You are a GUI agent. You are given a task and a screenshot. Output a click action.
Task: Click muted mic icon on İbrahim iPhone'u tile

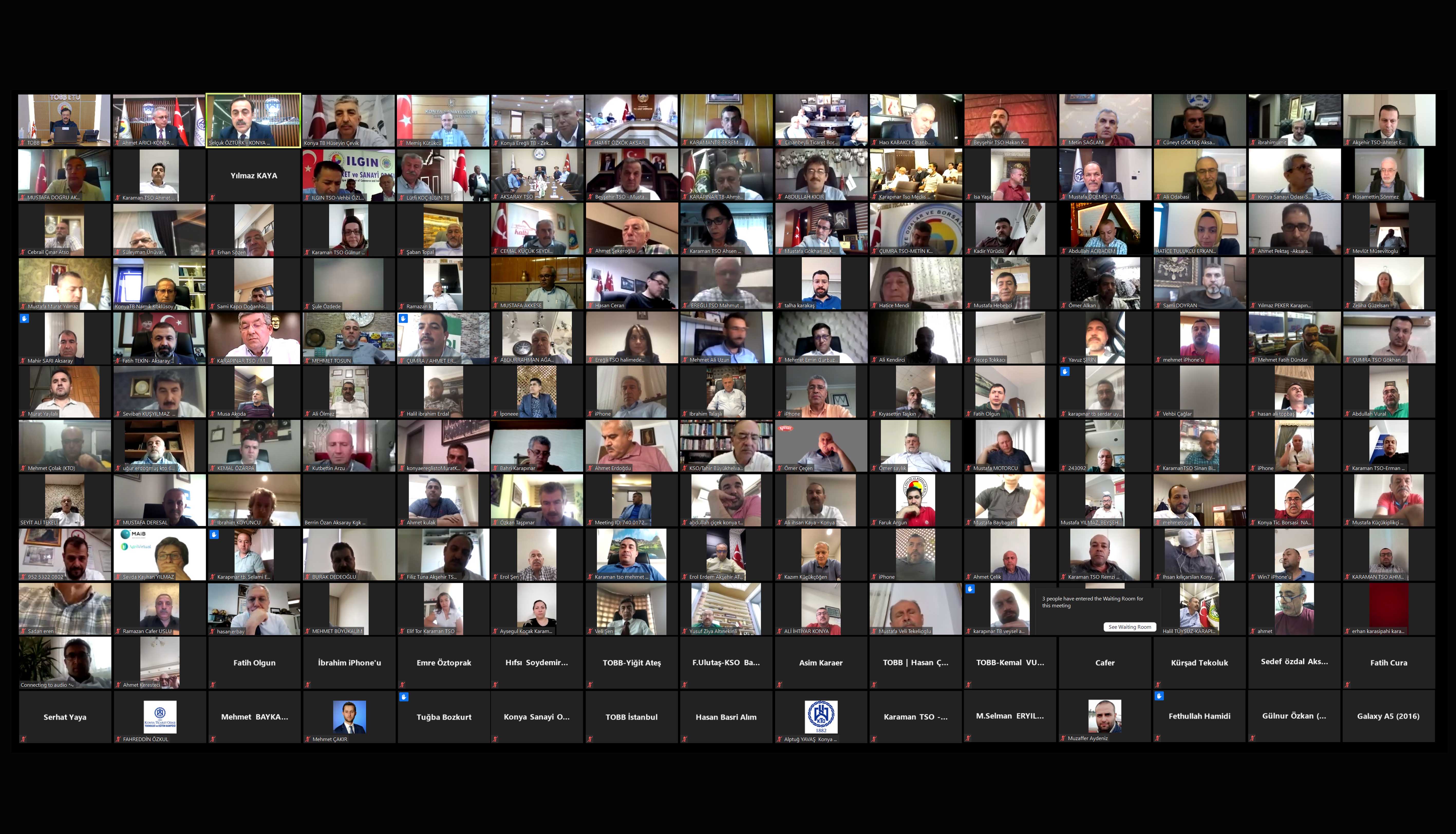tap(308, 685)
